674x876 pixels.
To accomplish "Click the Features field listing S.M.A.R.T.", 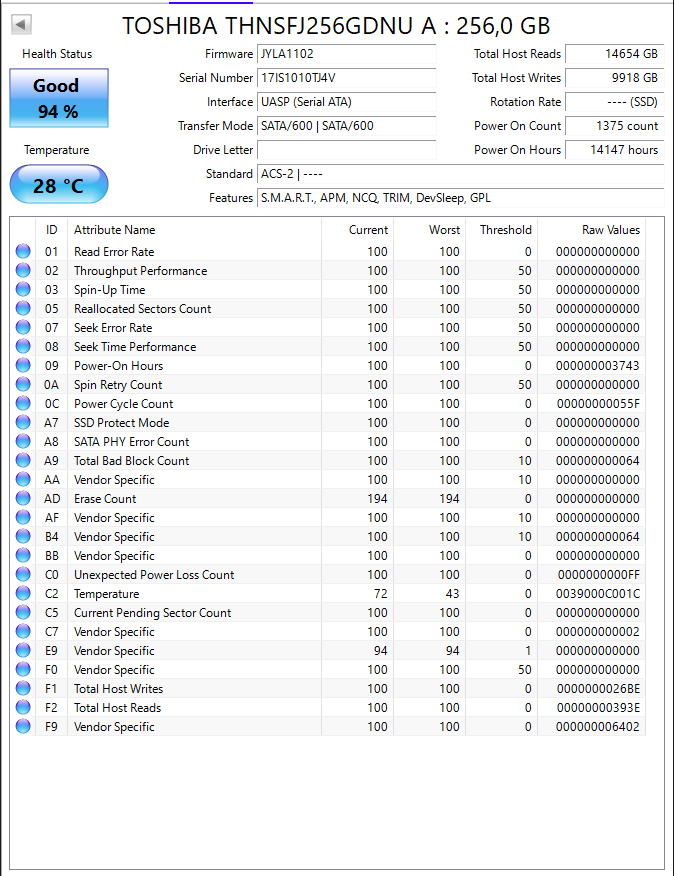I will (x=461, y=198).
